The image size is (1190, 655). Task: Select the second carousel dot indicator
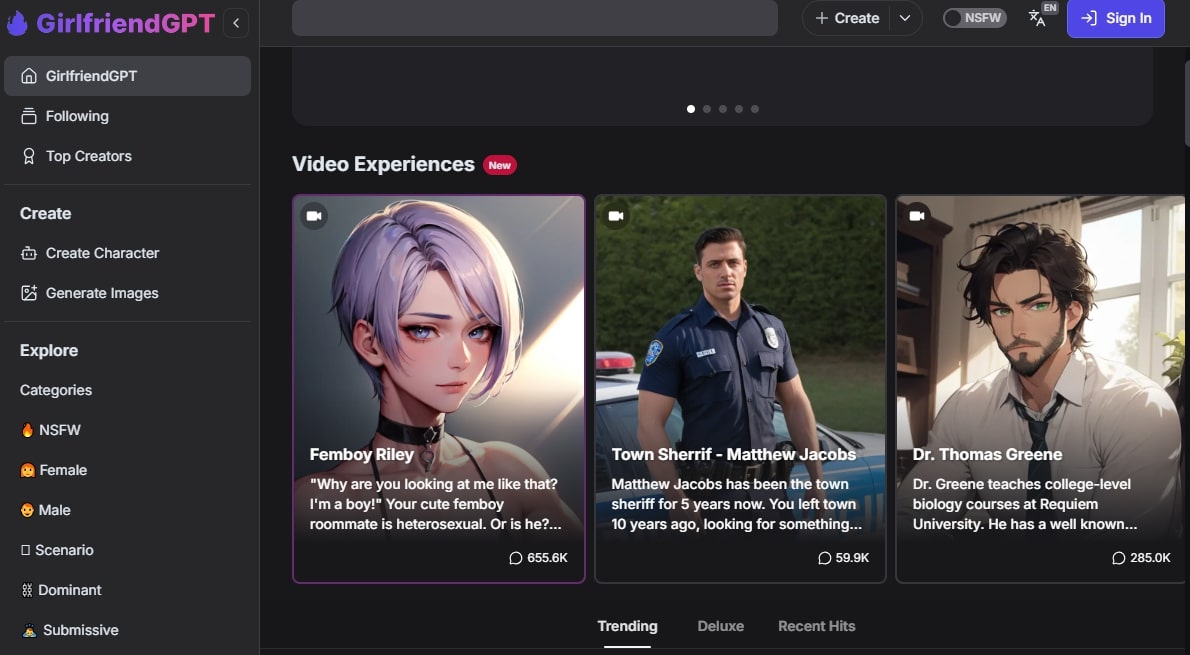point(707,109)
